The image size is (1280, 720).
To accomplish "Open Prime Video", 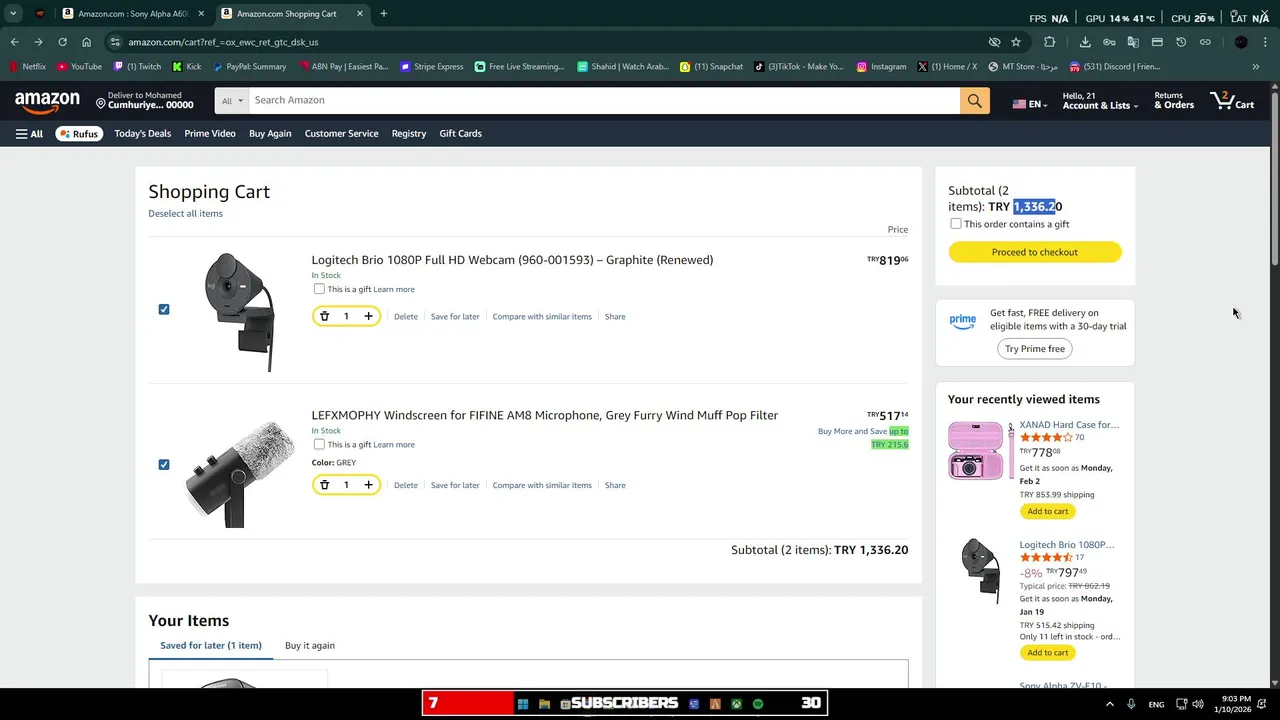I will pos(210,133).
